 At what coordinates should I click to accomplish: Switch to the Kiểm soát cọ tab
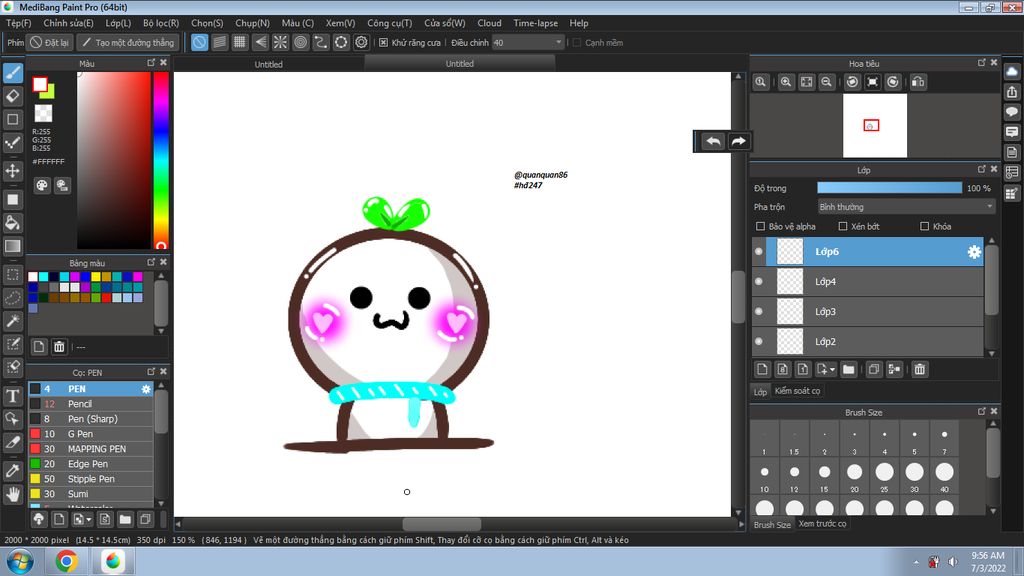(797, 391)
